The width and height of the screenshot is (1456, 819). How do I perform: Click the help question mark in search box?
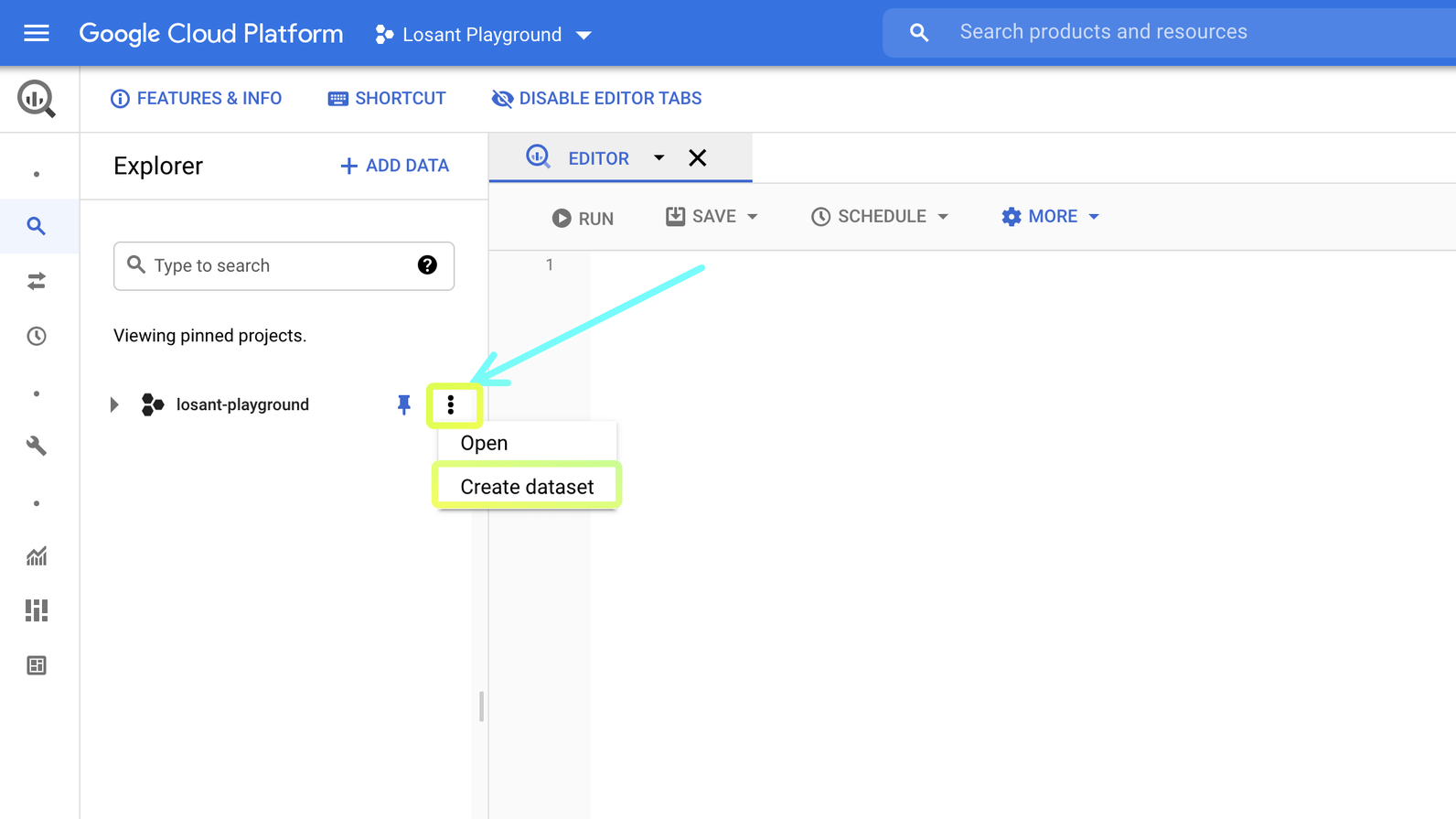[x=427, y=265]
